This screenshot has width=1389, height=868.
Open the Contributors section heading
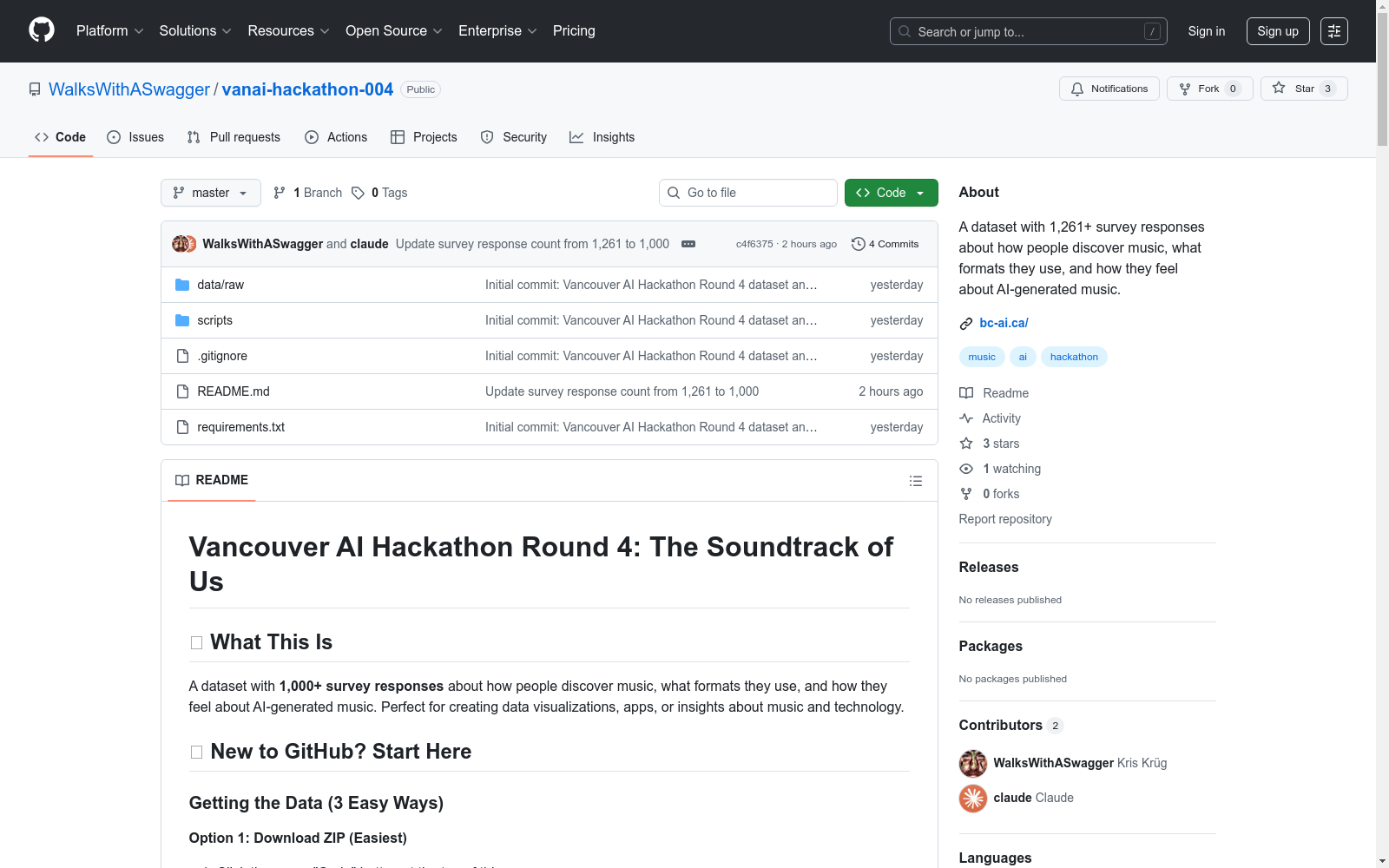tap(1001, 725)
